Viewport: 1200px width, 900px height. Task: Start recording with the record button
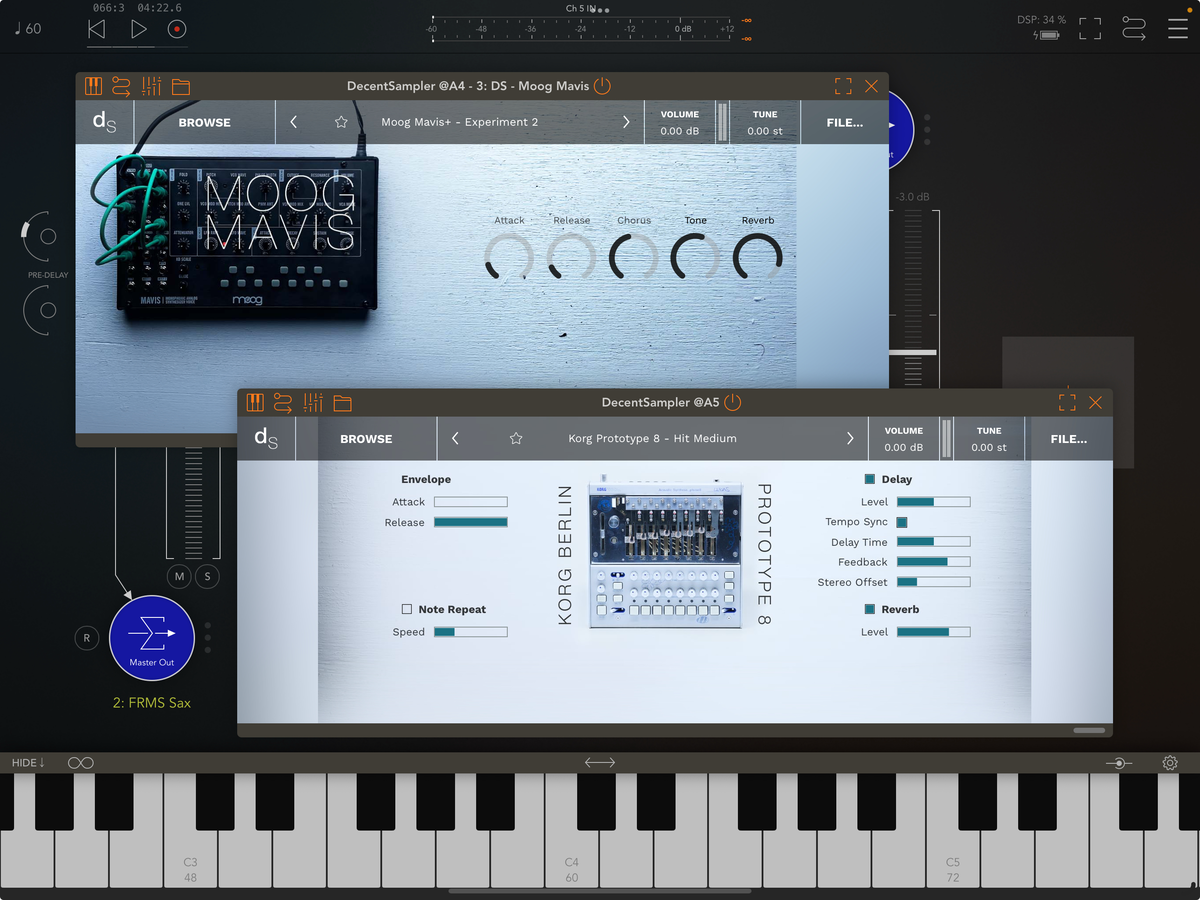177,29
